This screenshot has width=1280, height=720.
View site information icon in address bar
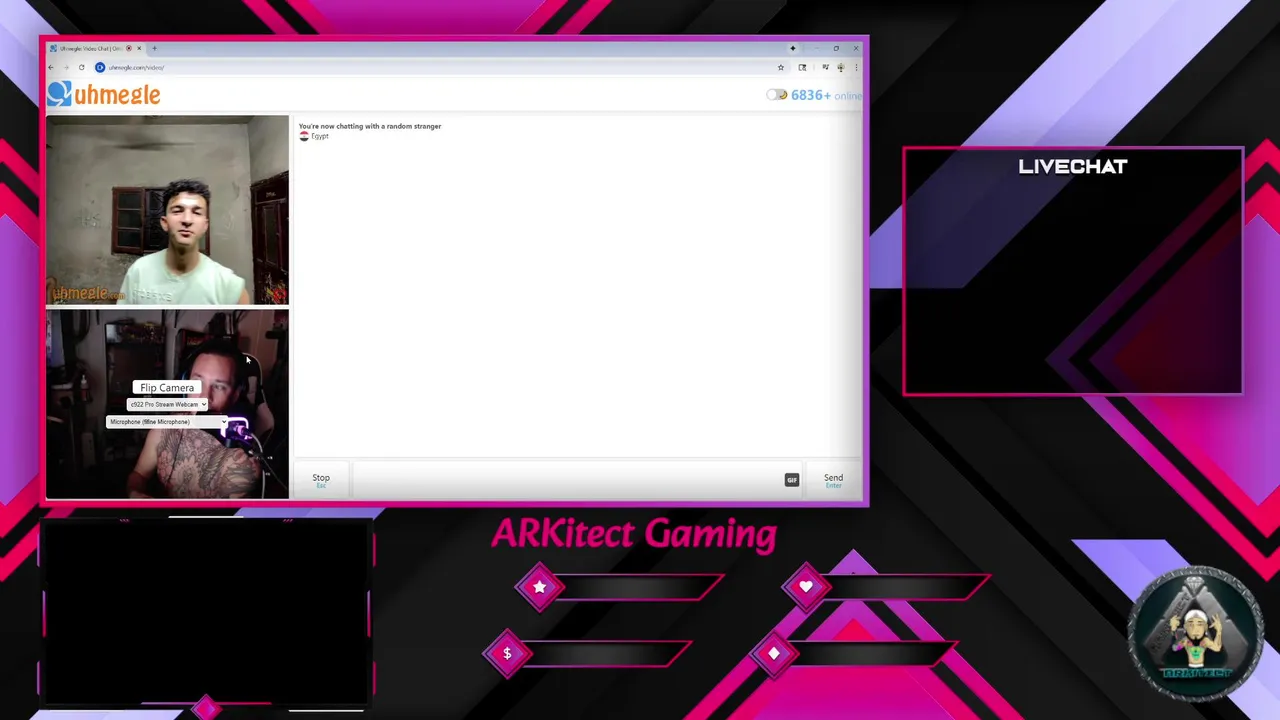coord(100,67)
